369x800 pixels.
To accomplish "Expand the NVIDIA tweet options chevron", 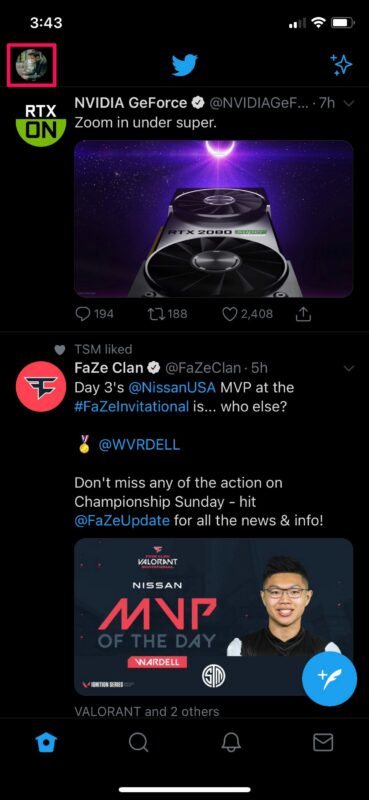I will (349, 104).
